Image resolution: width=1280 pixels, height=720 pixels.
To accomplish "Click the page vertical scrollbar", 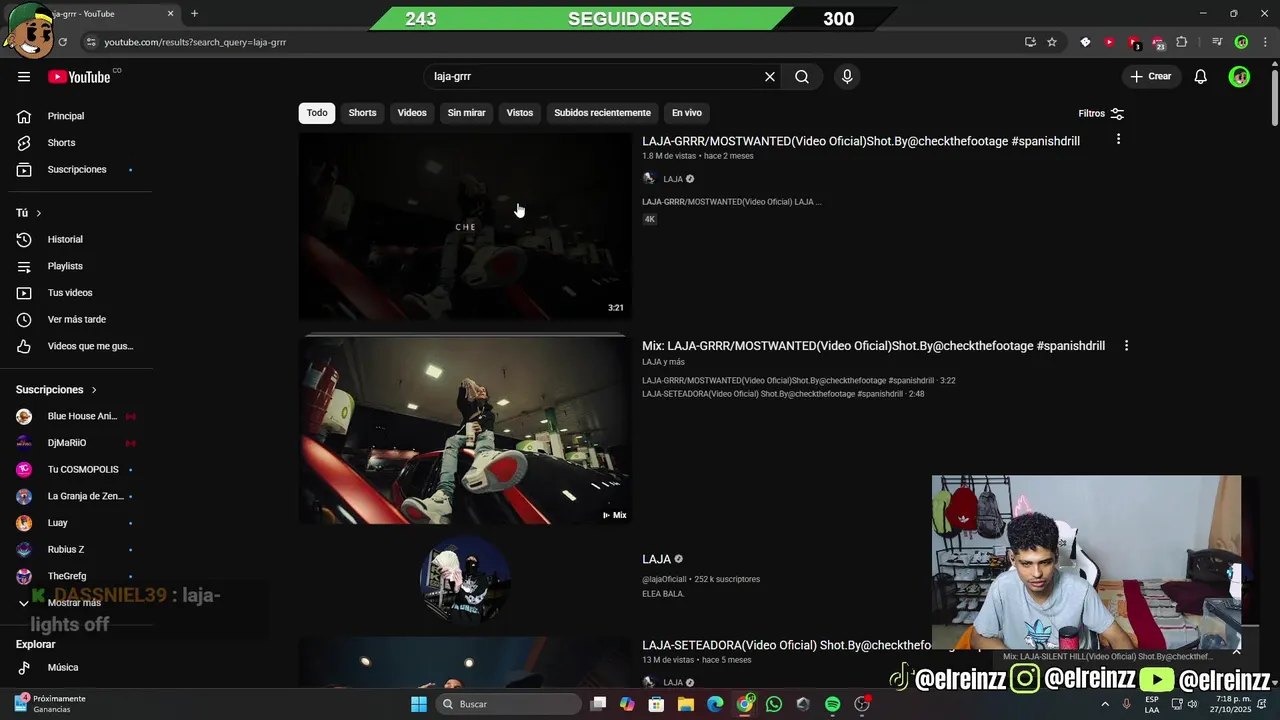I will tap(1274, 96).
